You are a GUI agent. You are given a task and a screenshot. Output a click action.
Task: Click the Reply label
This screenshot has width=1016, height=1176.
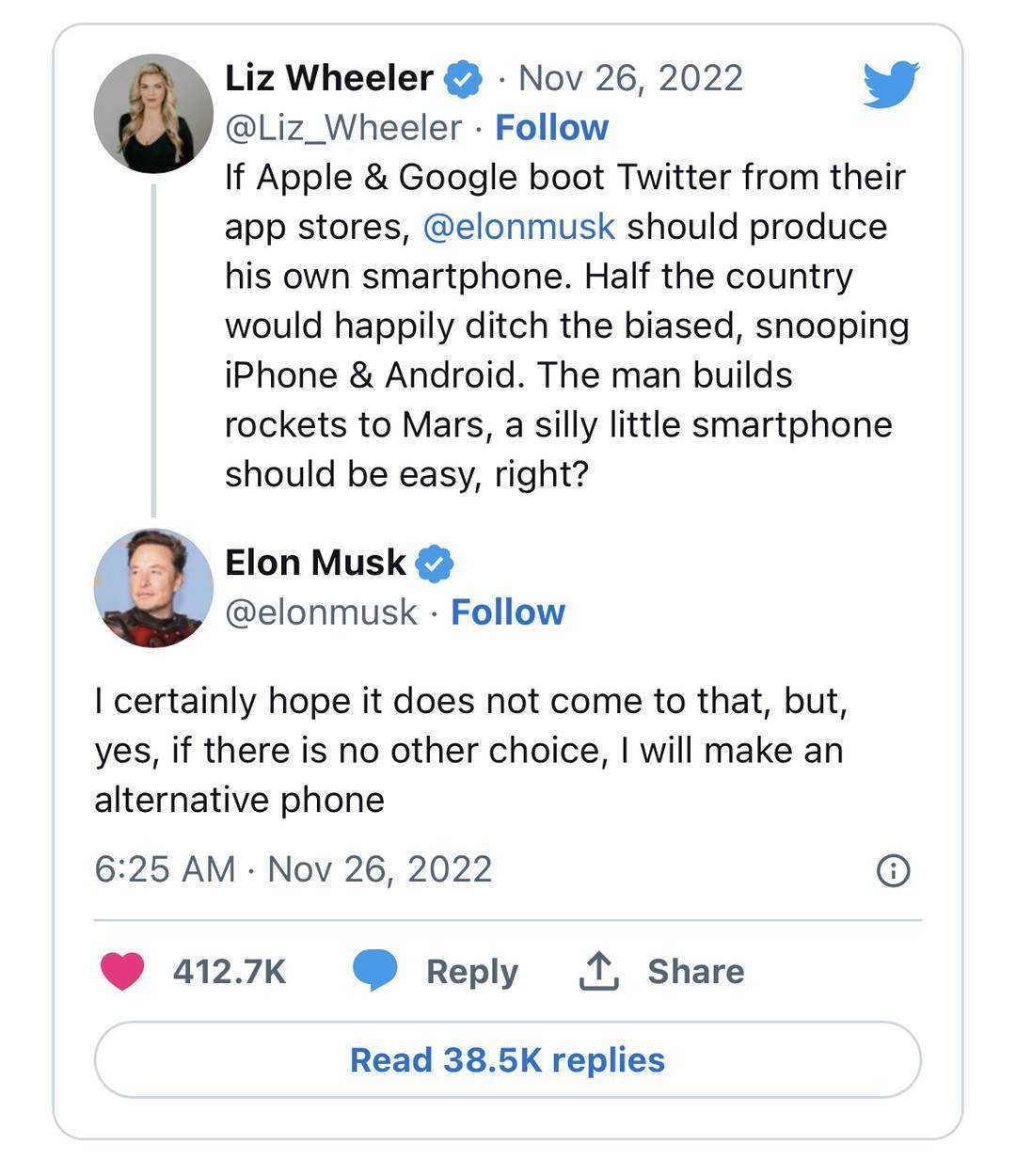(472, 971)
